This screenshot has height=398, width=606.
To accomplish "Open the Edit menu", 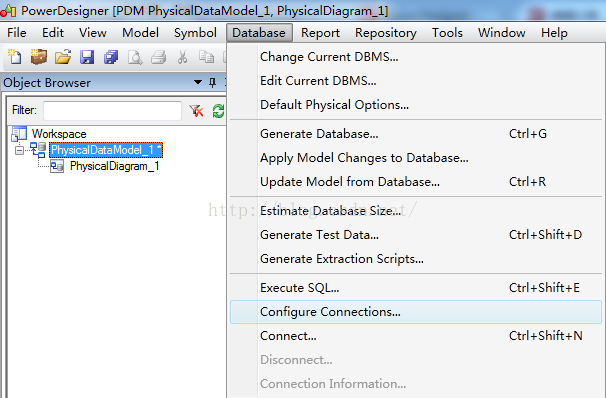I will [x=53, y=33].
